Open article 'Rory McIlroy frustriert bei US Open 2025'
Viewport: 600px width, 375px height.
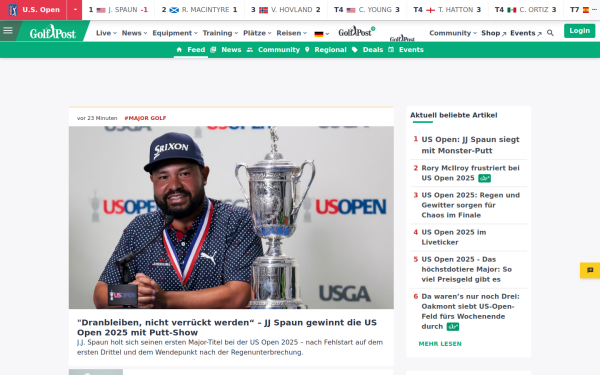[x=470, y=173]
